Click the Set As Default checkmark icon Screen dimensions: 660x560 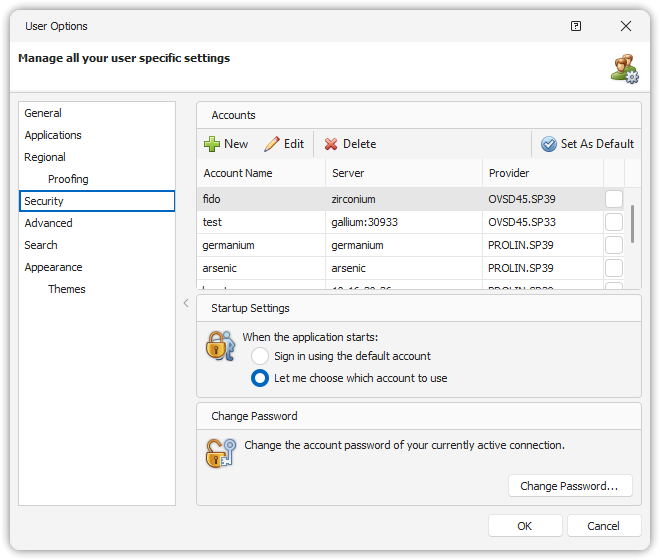(548, 144)
